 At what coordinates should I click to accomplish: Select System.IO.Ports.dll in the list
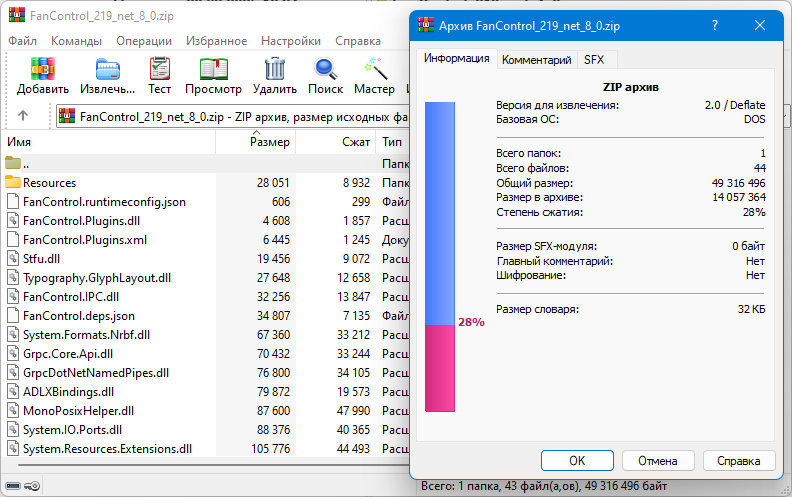coord(72,430)
